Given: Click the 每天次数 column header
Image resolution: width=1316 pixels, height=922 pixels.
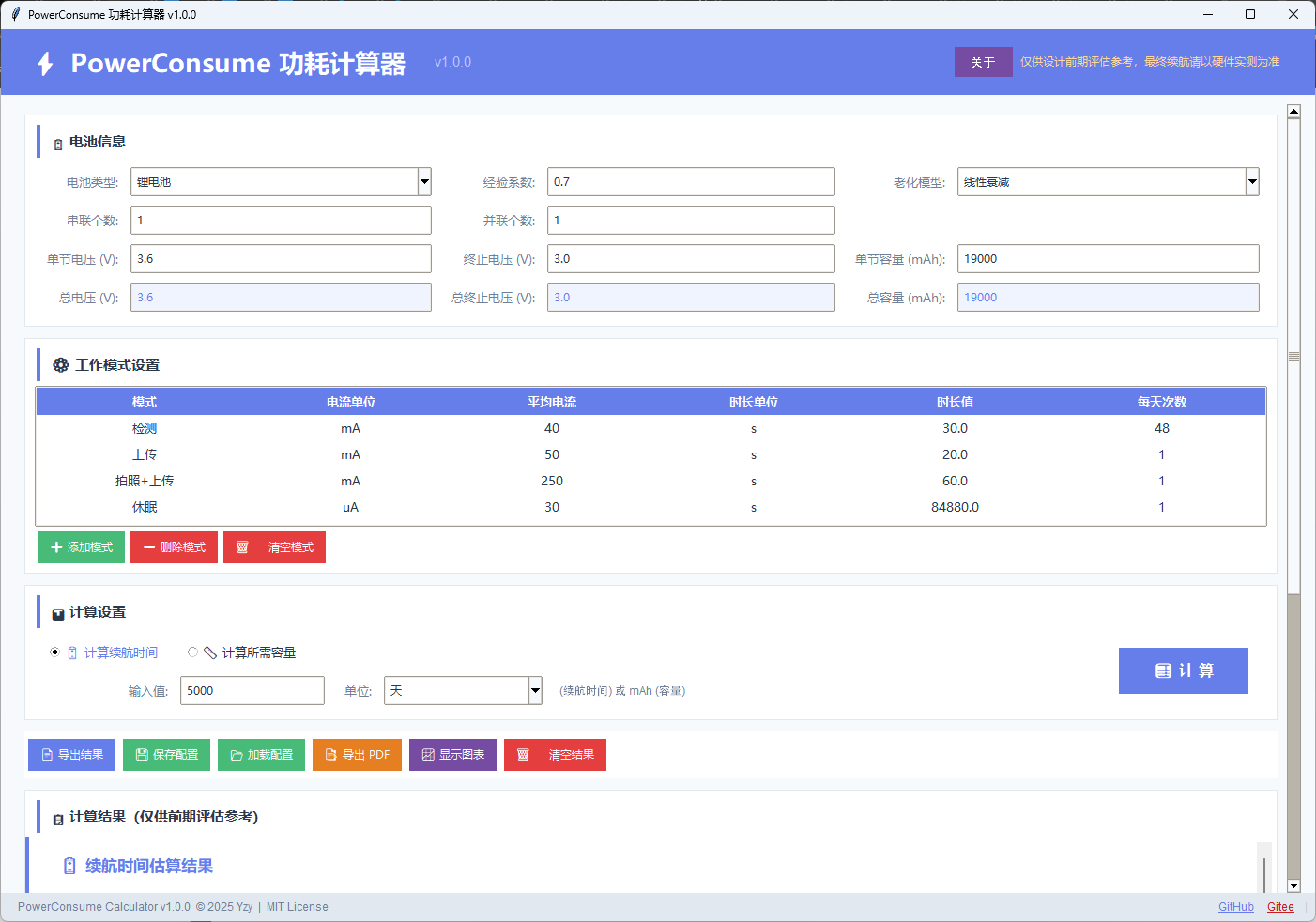Looking at the screenshot, I should (x=1162, y=402).
